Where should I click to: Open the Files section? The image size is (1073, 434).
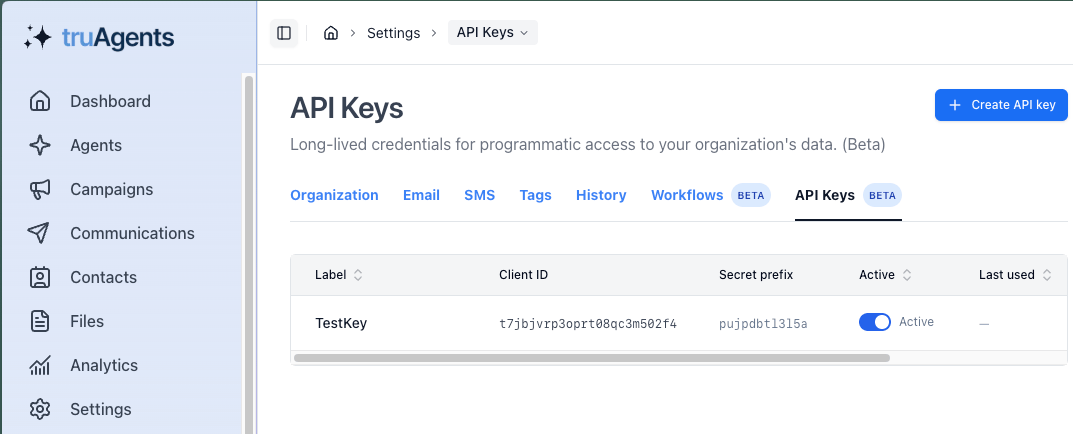[x=87, y=321]
